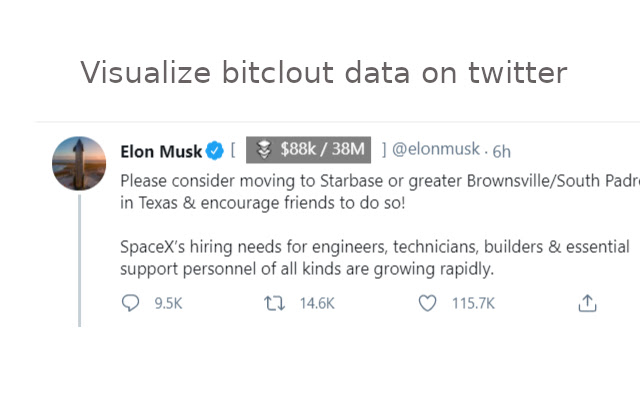The image size is (640, 400).
Task: Click the 6h tweet timestamp
Action: [x=502, y=151]
